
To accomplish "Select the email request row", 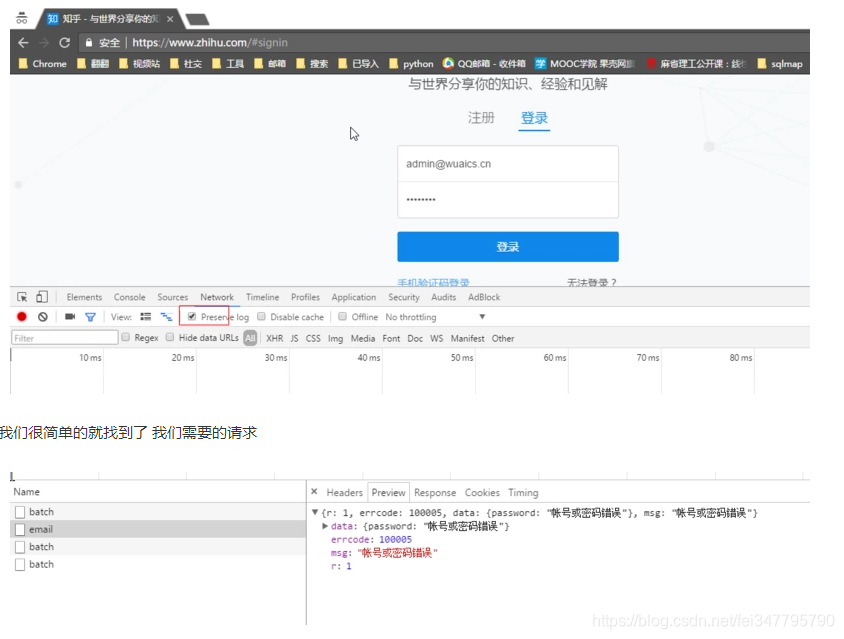I will [x=158, y=529].
